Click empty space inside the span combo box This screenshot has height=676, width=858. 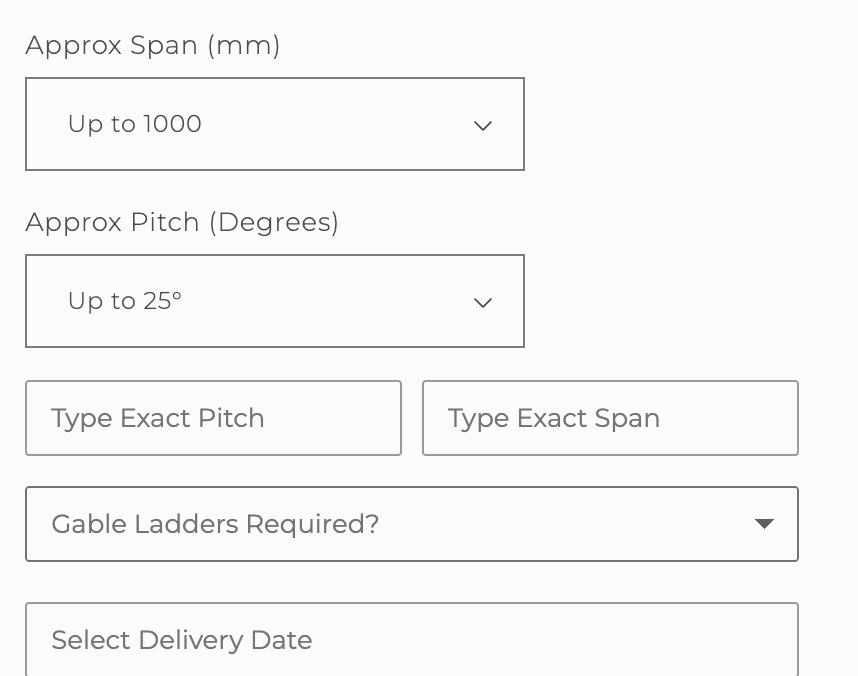click(x=340, y=124)
